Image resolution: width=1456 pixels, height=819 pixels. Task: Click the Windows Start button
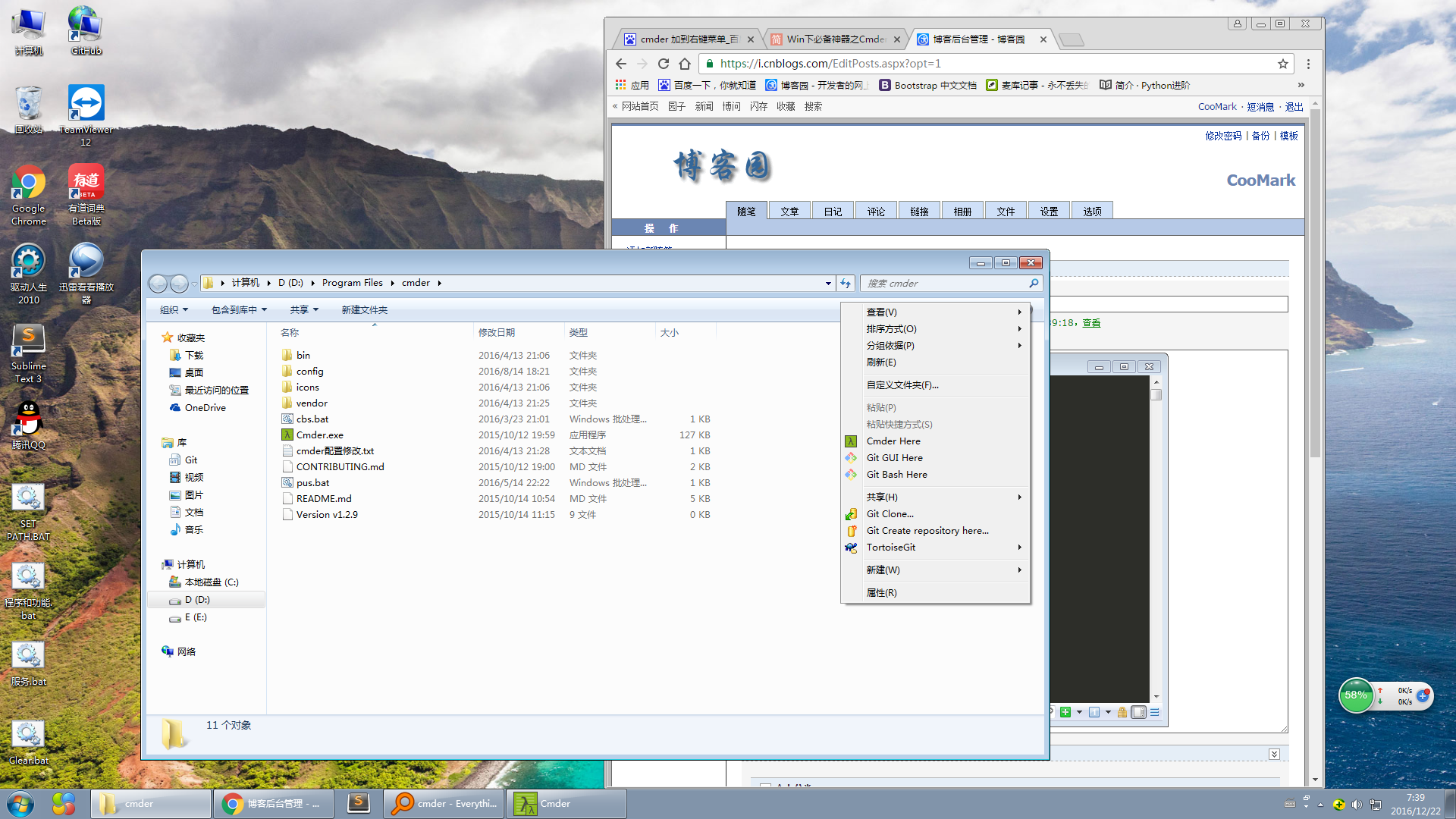pos(20,804)
